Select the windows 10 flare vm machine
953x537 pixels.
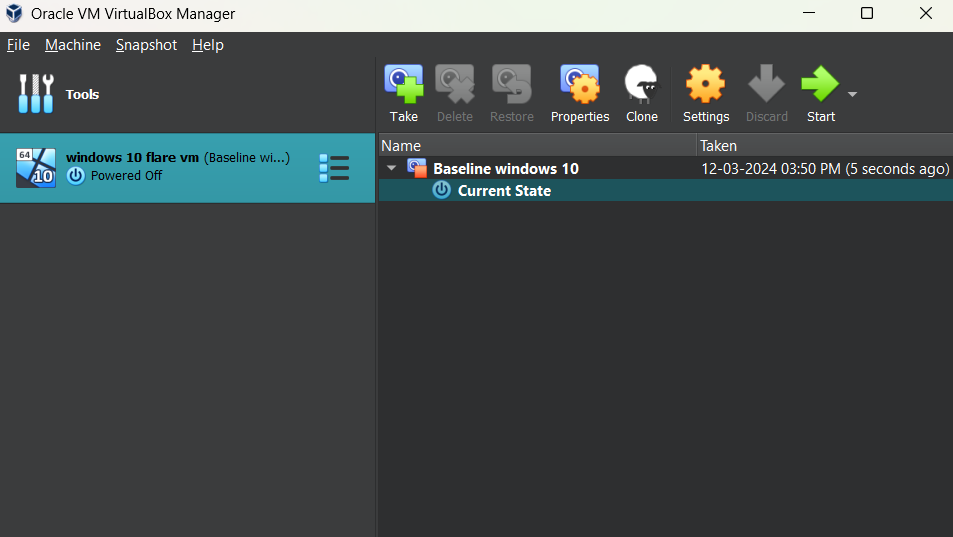point(187,168)
